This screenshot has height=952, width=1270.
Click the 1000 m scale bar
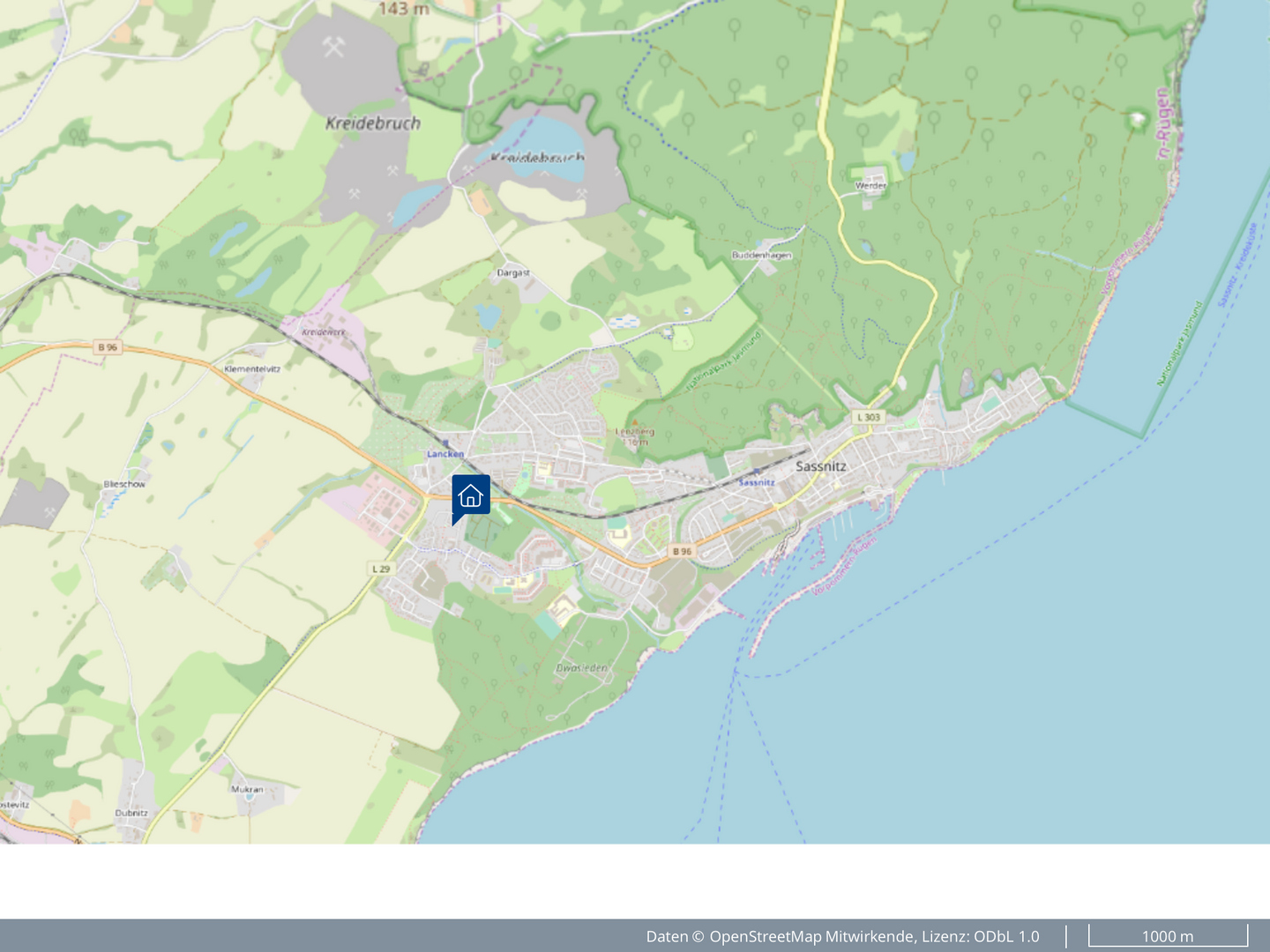[x=1167, y=936]
